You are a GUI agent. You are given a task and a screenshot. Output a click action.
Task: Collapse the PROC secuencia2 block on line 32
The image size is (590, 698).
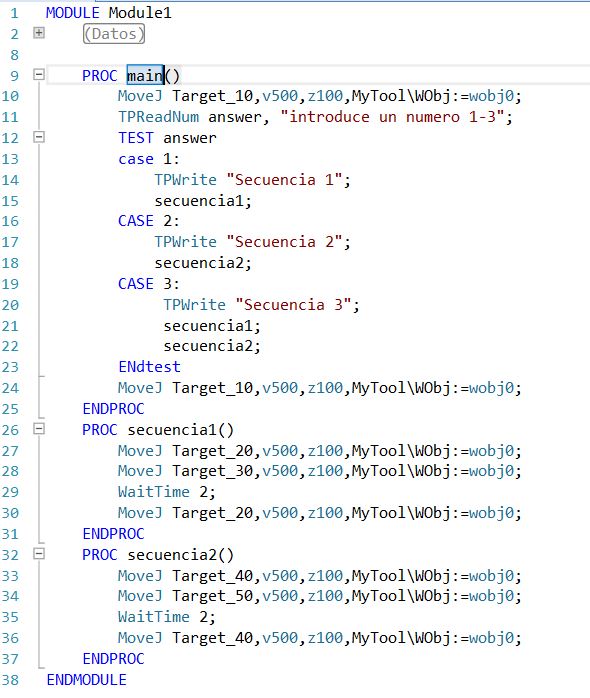[39, 554]
